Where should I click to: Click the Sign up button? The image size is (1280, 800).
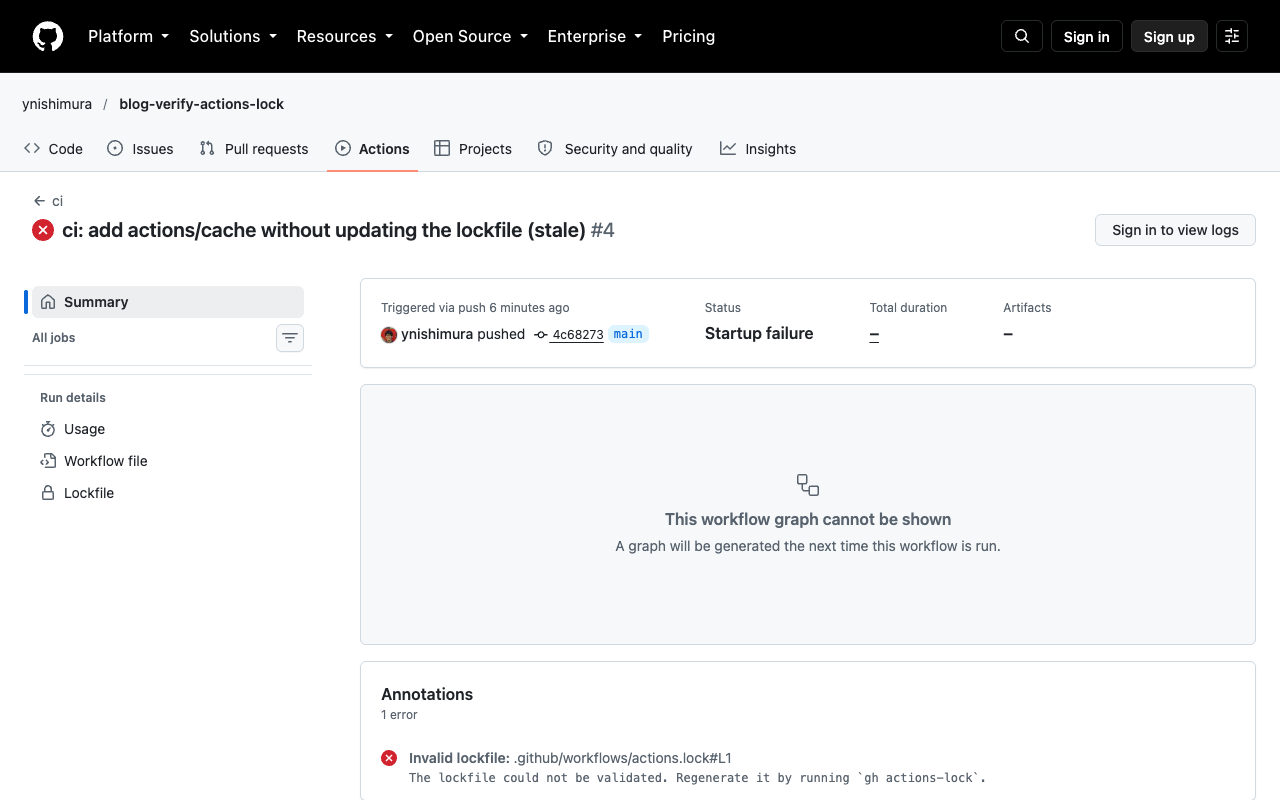click(1169, 36)
